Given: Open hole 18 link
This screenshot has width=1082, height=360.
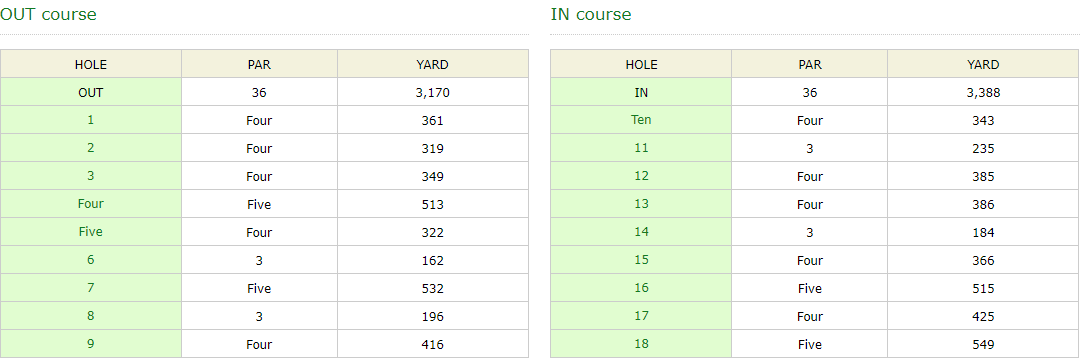Looking at the screenshot, I should point(641,344).
